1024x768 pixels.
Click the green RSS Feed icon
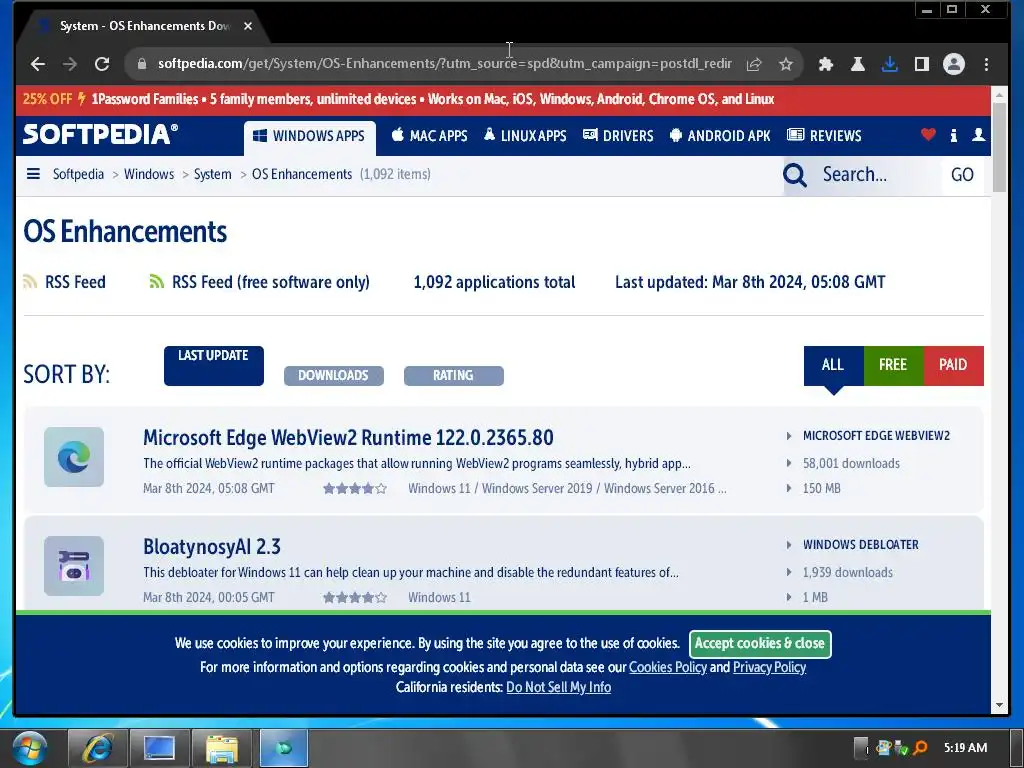[x=156, y=281]
